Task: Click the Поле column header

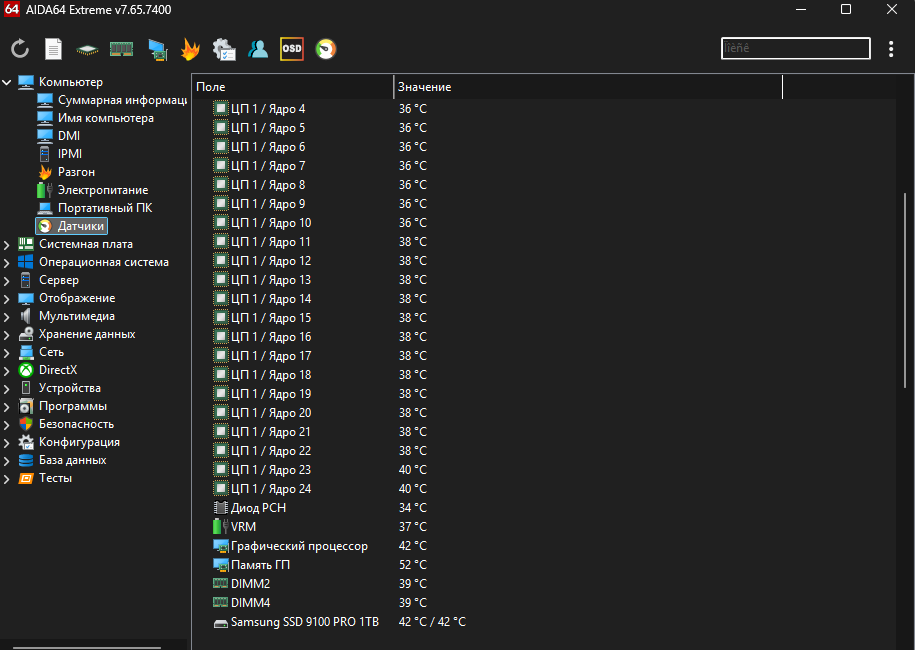Action: point(292,87)
